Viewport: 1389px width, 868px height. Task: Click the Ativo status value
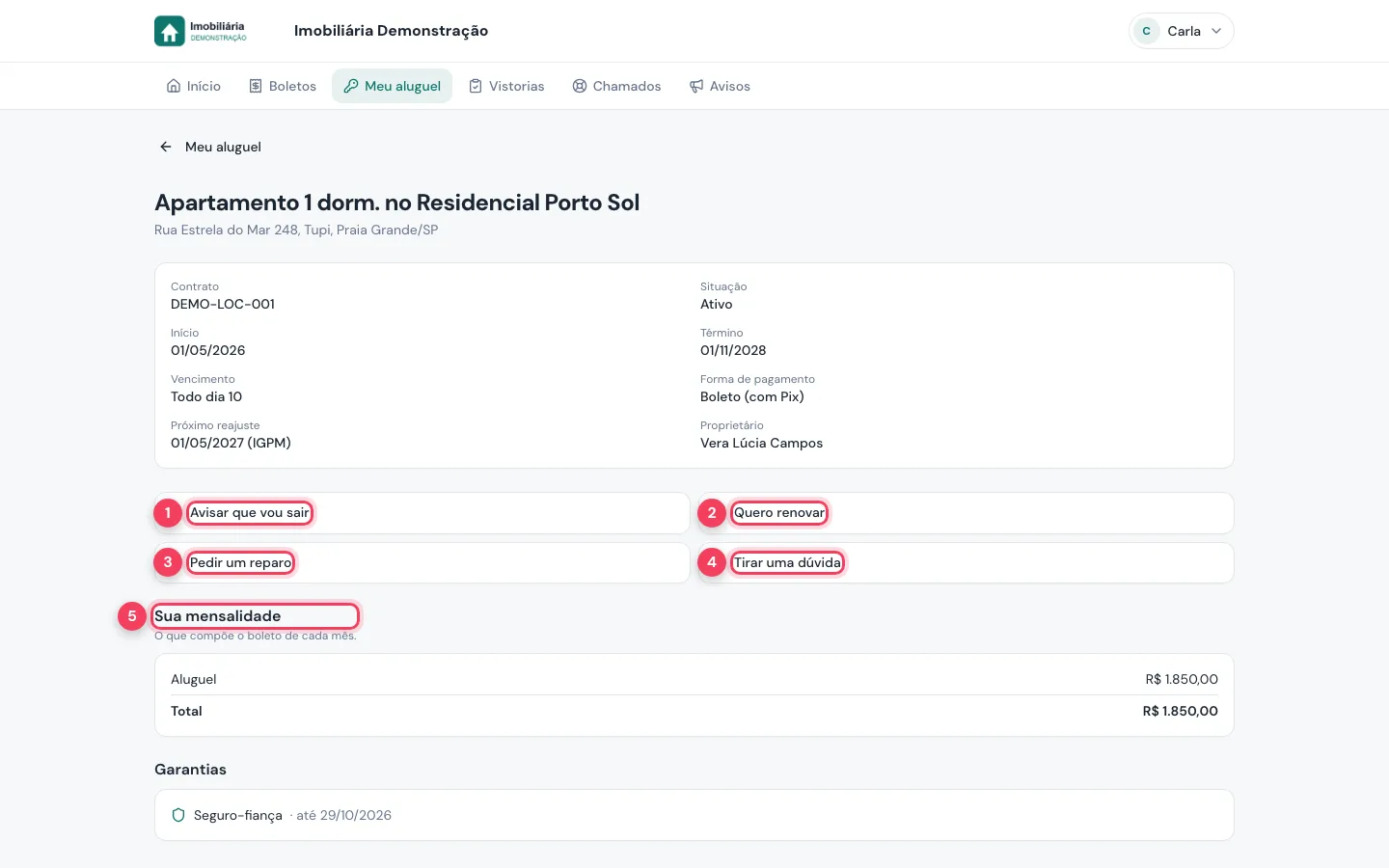tap(717, 304)
